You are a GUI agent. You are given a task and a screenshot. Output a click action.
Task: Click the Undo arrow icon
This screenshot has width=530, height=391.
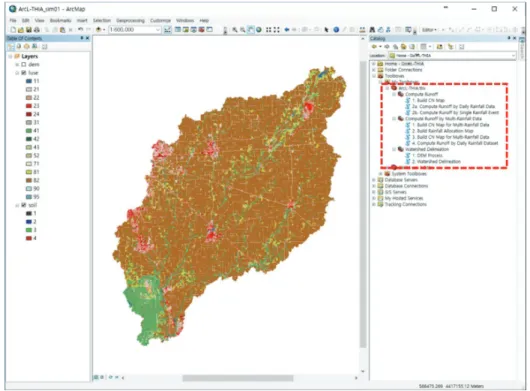pos(80,30)
